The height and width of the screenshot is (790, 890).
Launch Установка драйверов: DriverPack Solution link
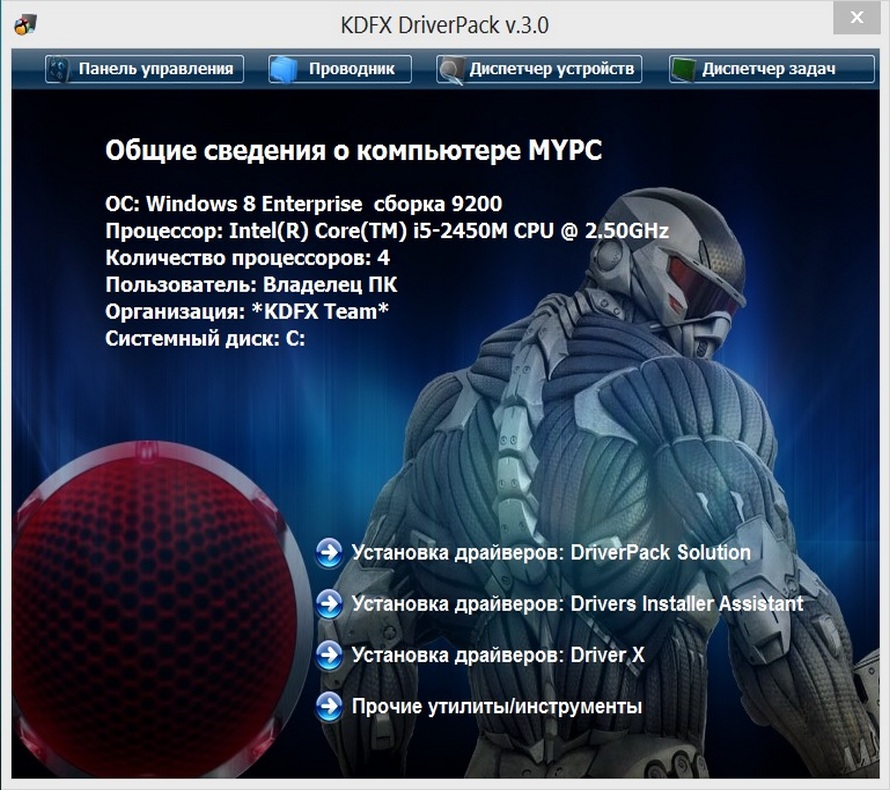(x=551, y=553)
